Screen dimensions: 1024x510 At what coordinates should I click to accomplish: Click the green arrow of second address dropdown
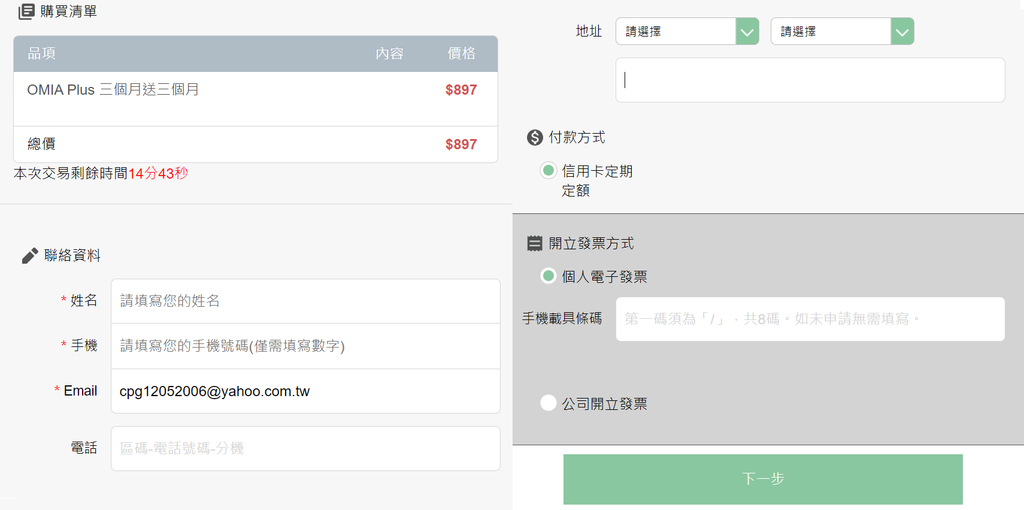pos(902,31)
